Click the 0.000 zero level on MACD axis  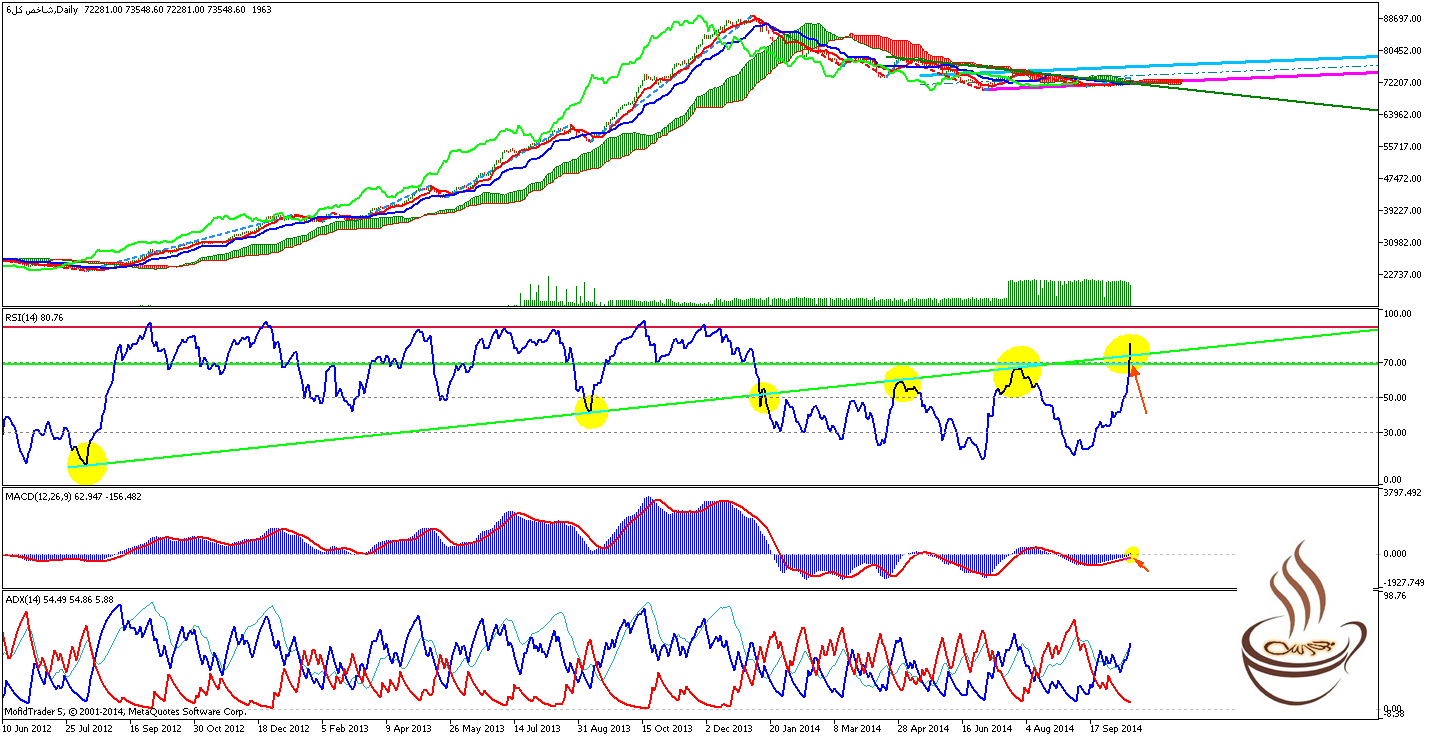(x=1397, y=553)
